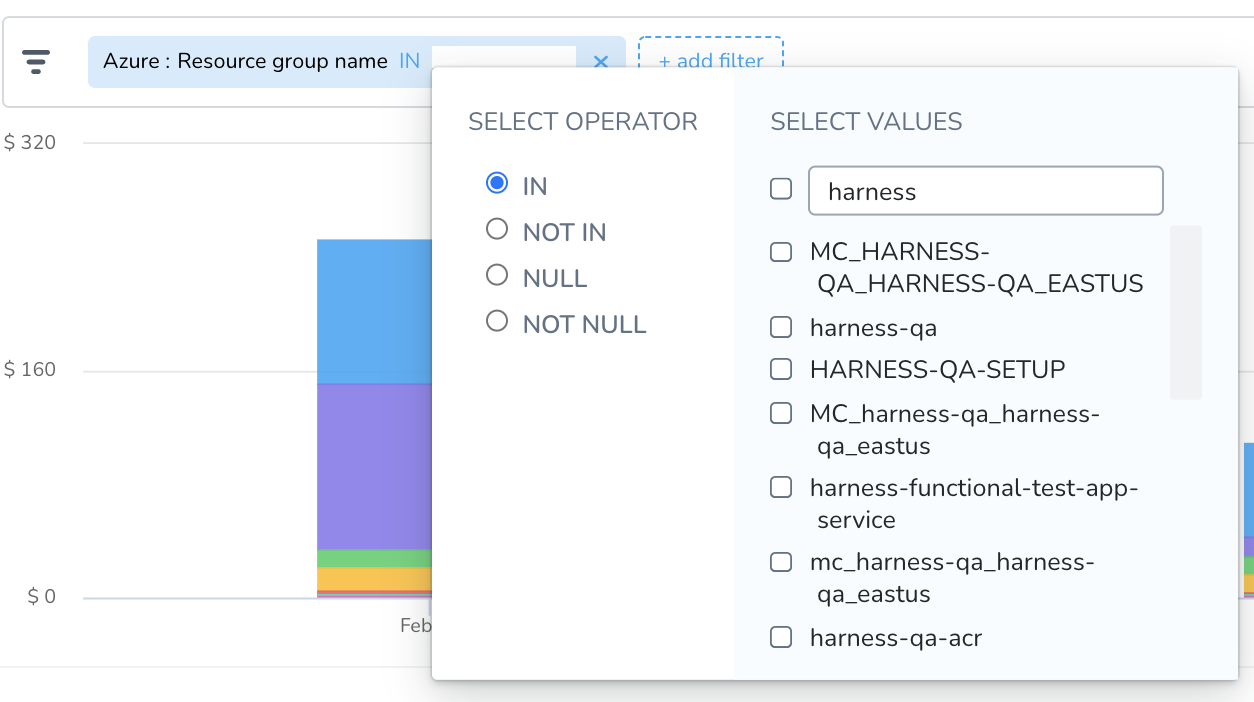Toggle the select-all values checkbox
The width and height of the screenshot is (1254, 702).
click(781, 188)
